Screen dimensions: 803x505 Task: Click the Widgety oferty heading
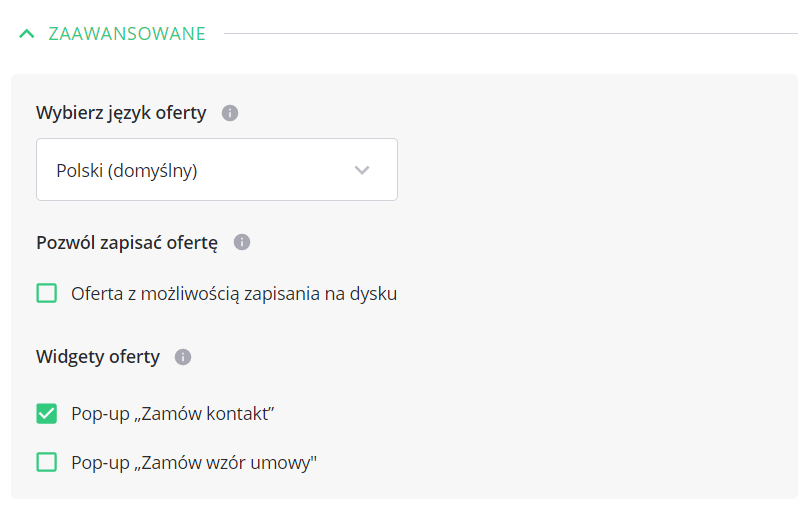(x=98, y=357)
